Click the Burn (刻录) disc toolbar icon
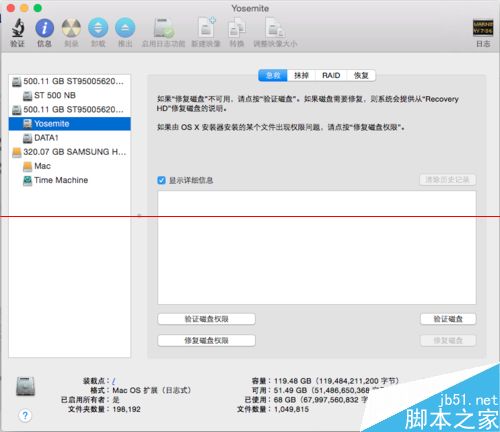This screenshot has width=500, height=432. 71,28
